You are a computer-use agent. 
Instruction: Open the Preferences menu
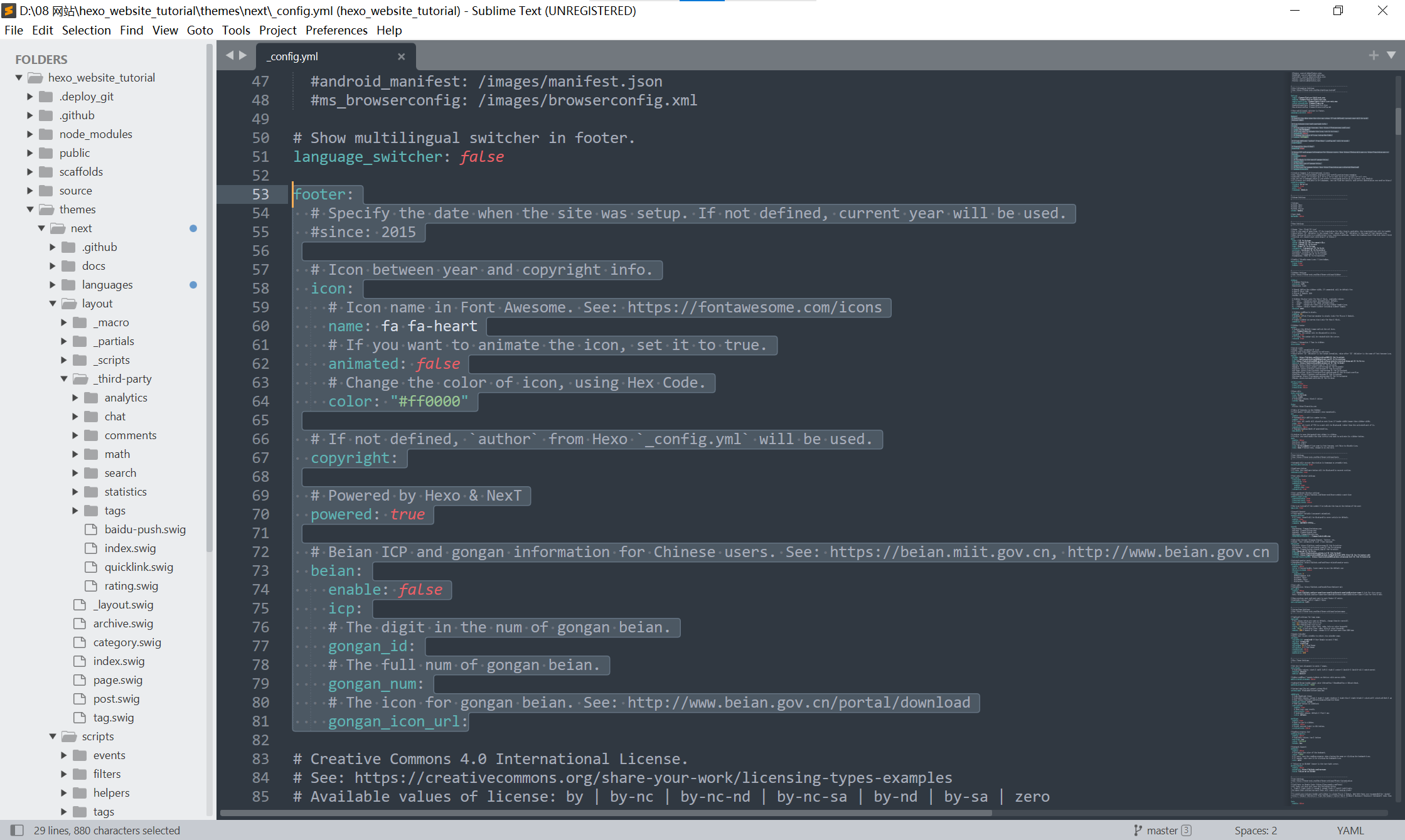[336, 30]
